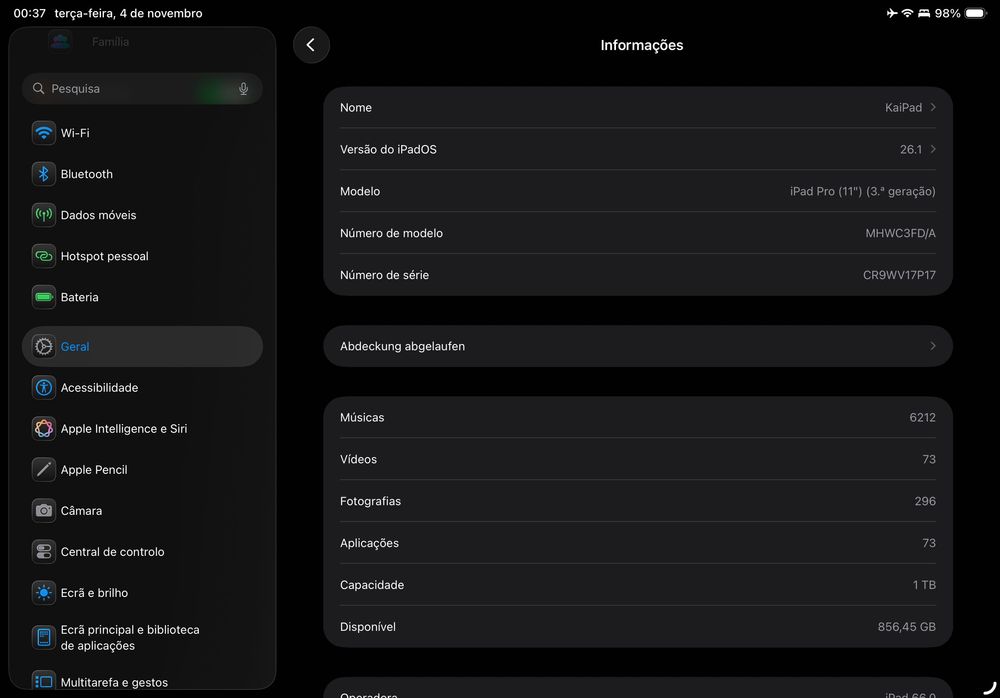Open Acessibilidade label
Viewport: 1000px width, 698px height.
click(99, 387)
